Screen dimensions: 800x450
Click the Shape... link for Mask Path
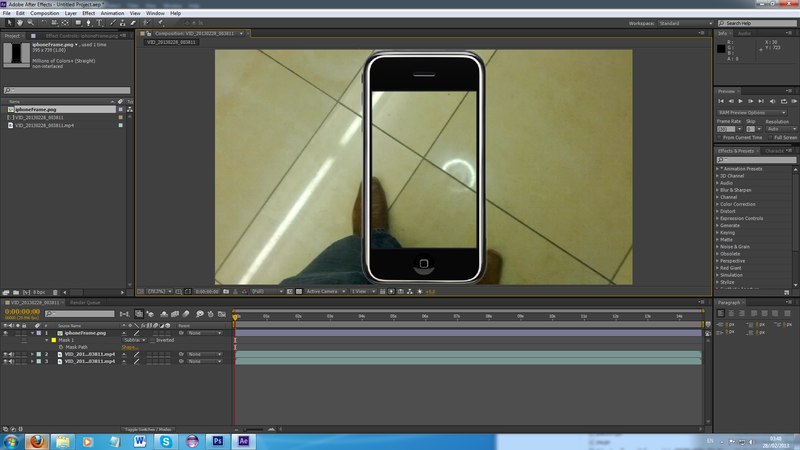(130, 347)
